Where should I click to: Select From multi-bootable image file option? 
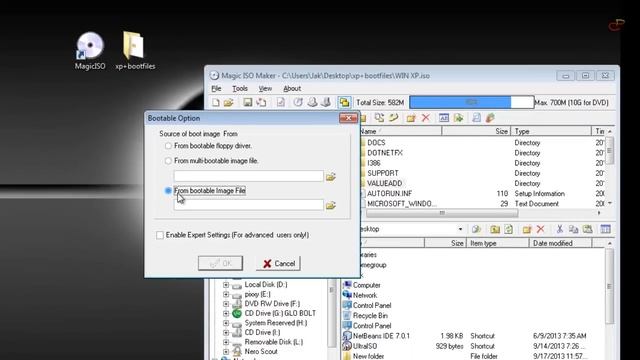click(x=168, y=161)
